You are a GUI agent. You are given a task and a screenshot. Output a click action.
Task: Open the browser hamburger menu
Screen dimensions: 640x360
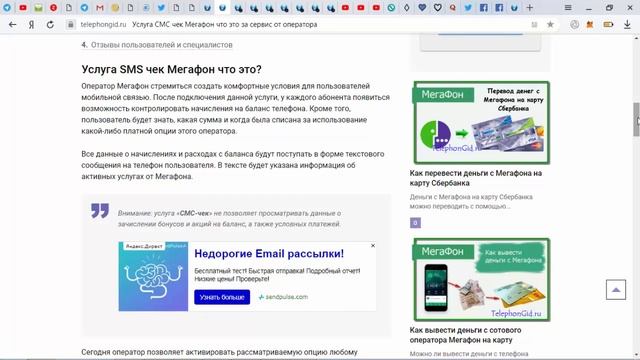(x=568, y=7)
